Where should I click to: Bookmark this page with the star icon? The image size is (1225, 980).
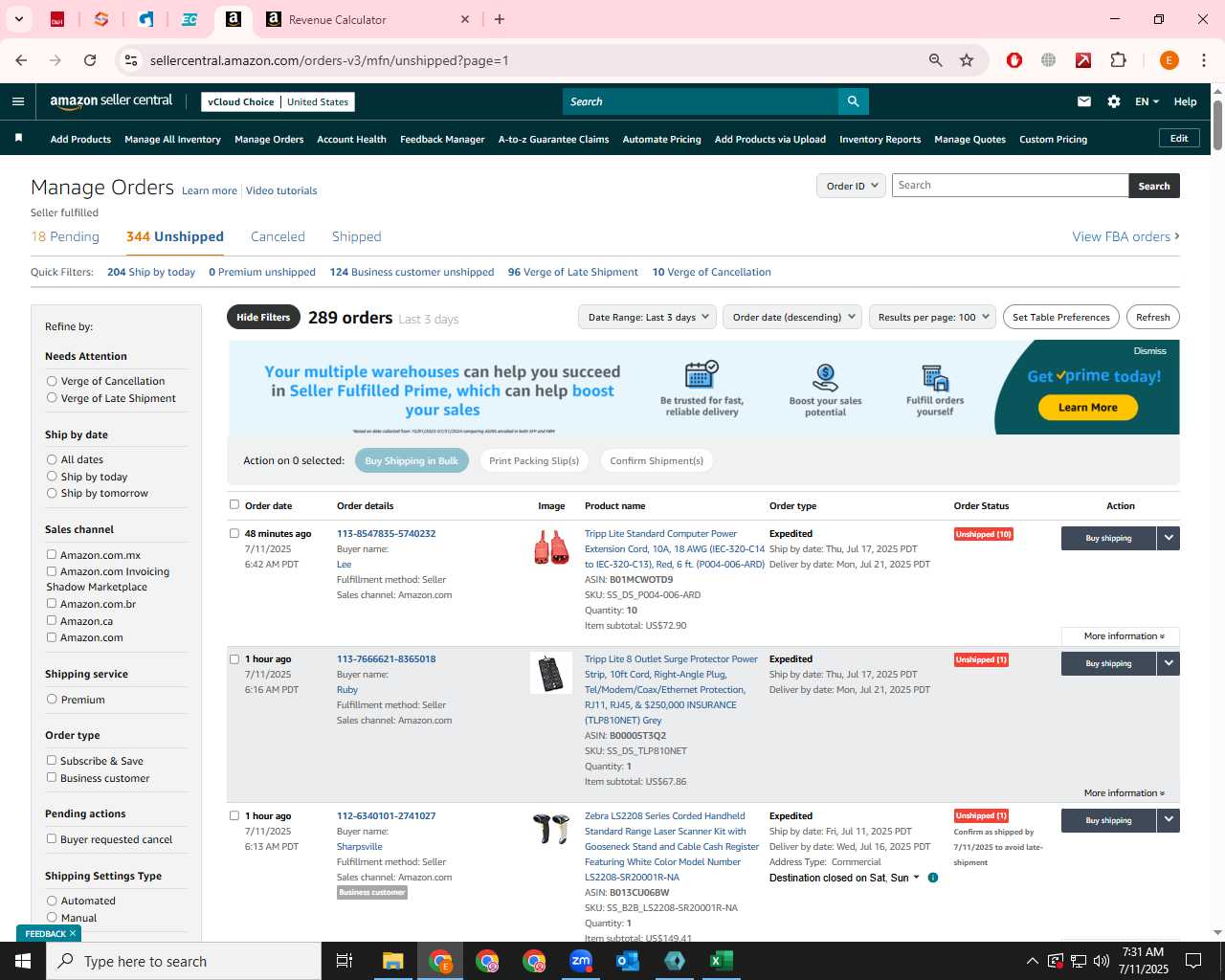click(x=967, y=60)
